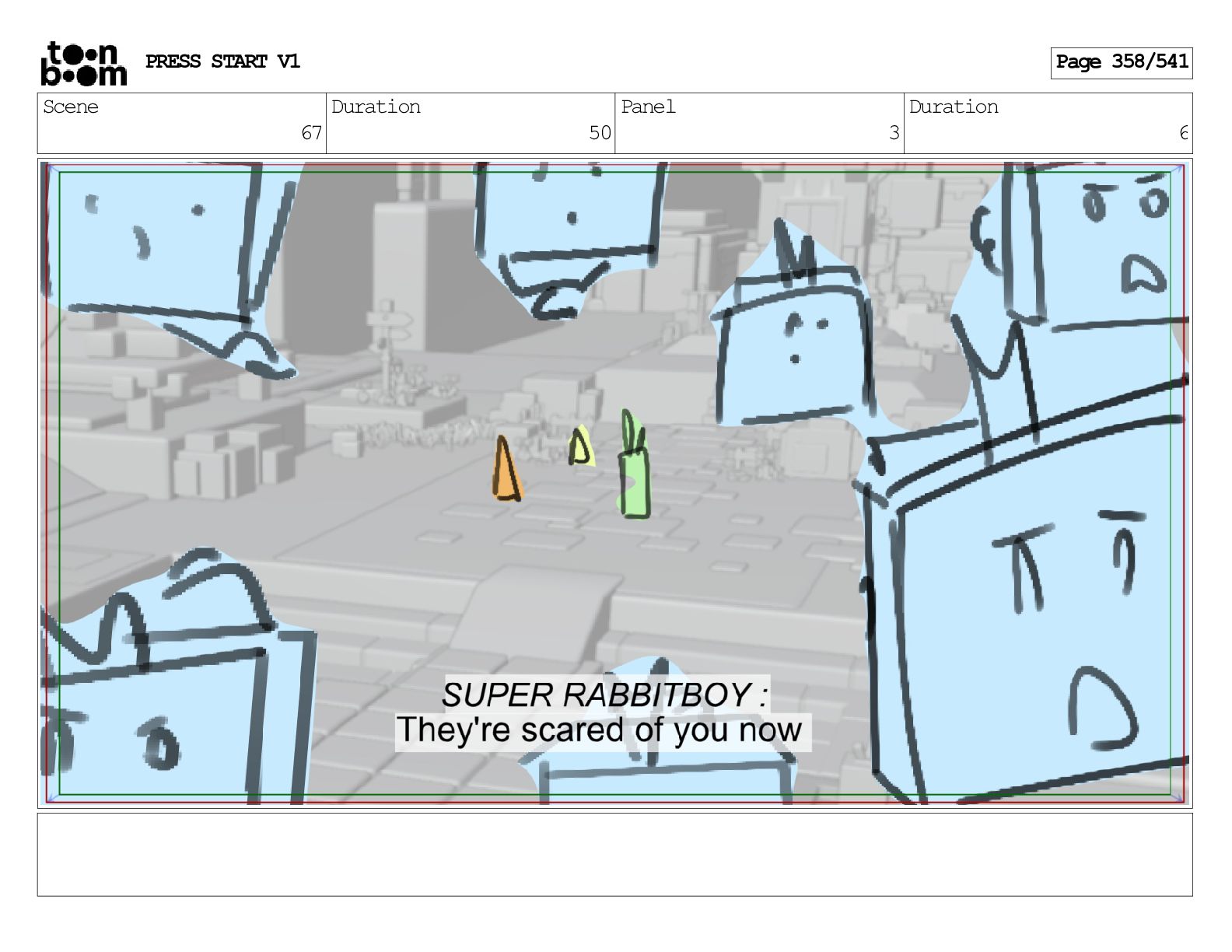Click the Duration field showing 50
The width and height of the screenshot is (1232, 952).
click(x=471, y=123)
